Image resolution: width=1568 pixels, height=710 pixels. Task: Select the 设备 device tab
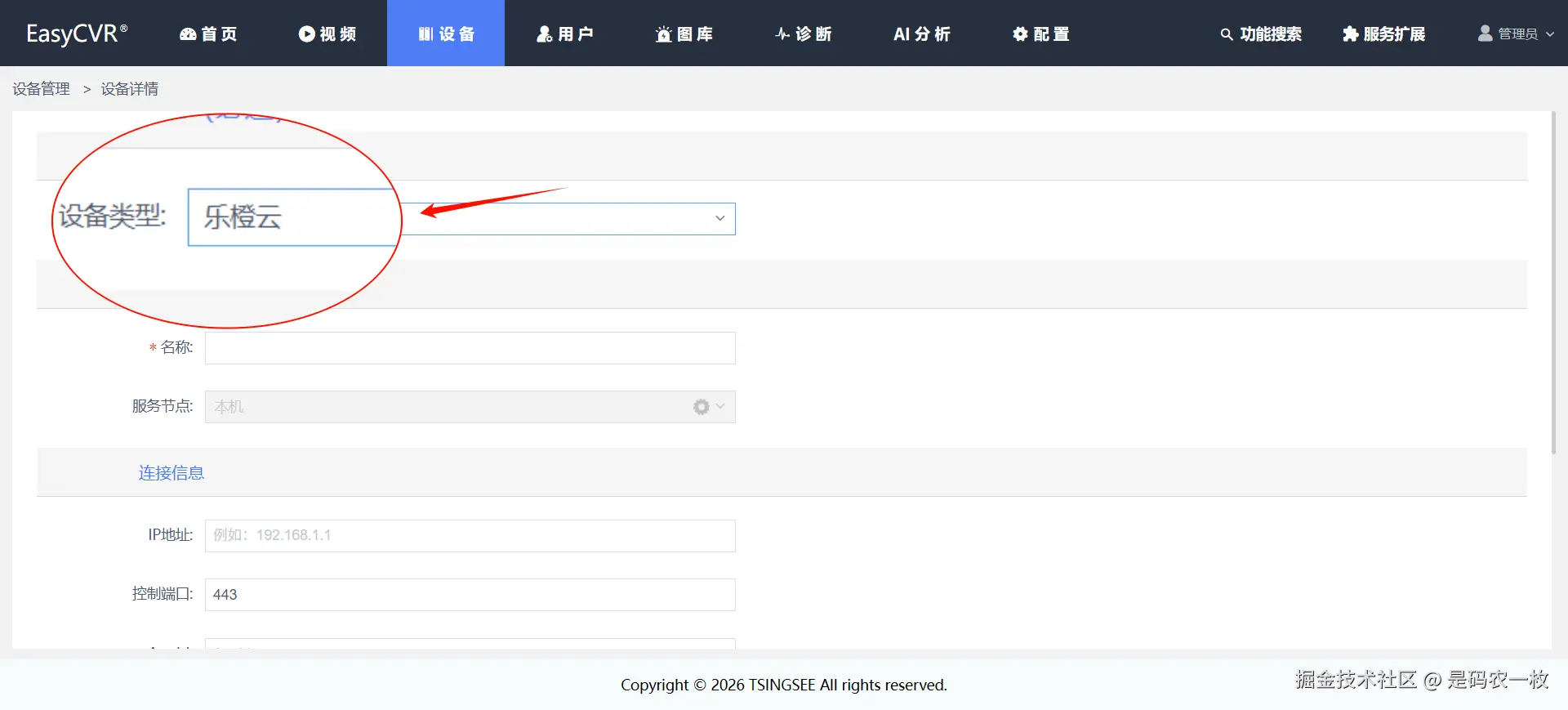click(446, 33)
